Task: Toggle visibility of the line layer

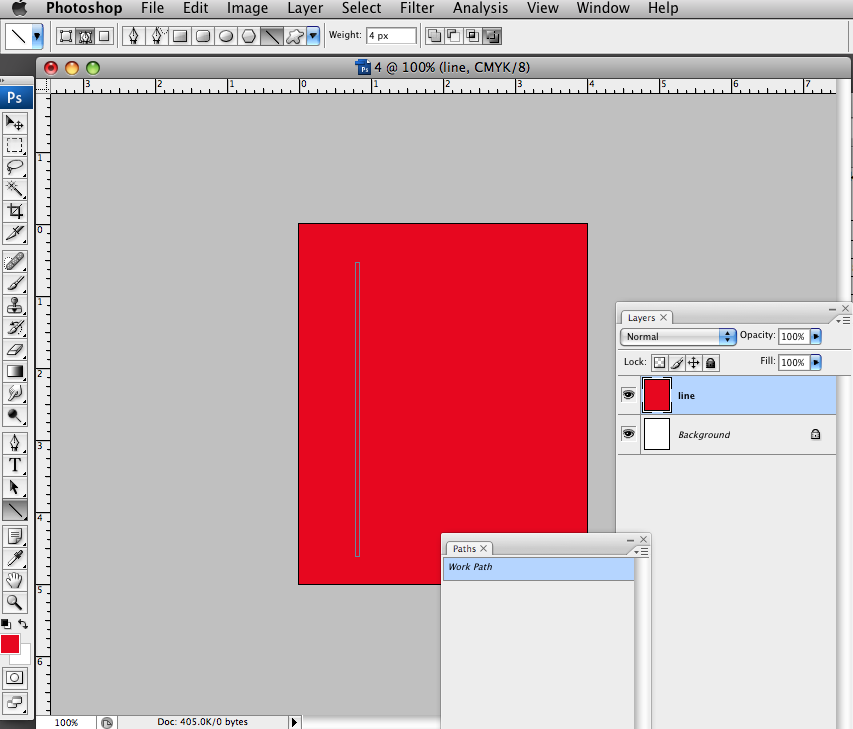Action: click(x=628, y=394)
